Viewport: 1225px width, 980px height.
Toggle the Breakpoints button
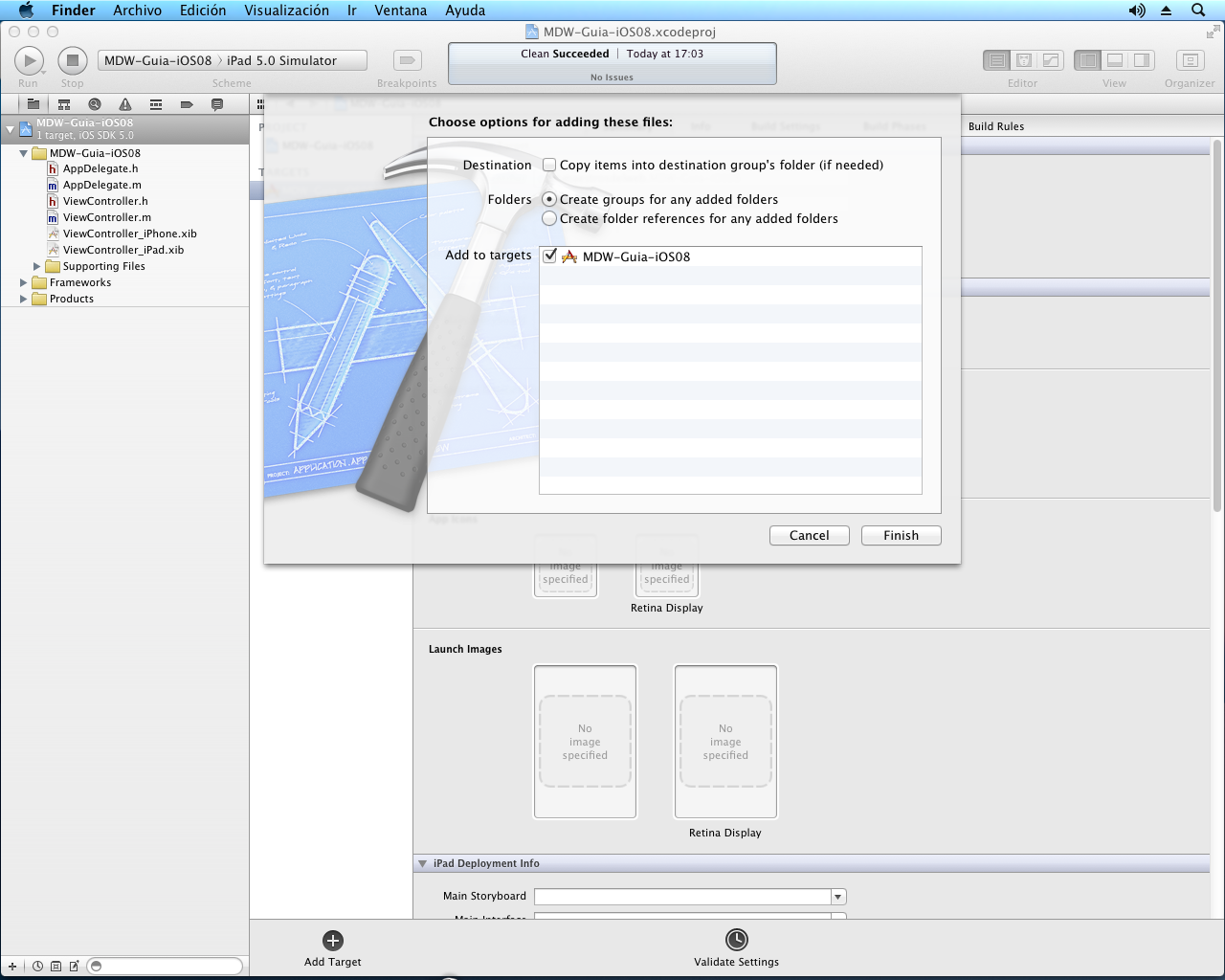[x=408, y=60]
